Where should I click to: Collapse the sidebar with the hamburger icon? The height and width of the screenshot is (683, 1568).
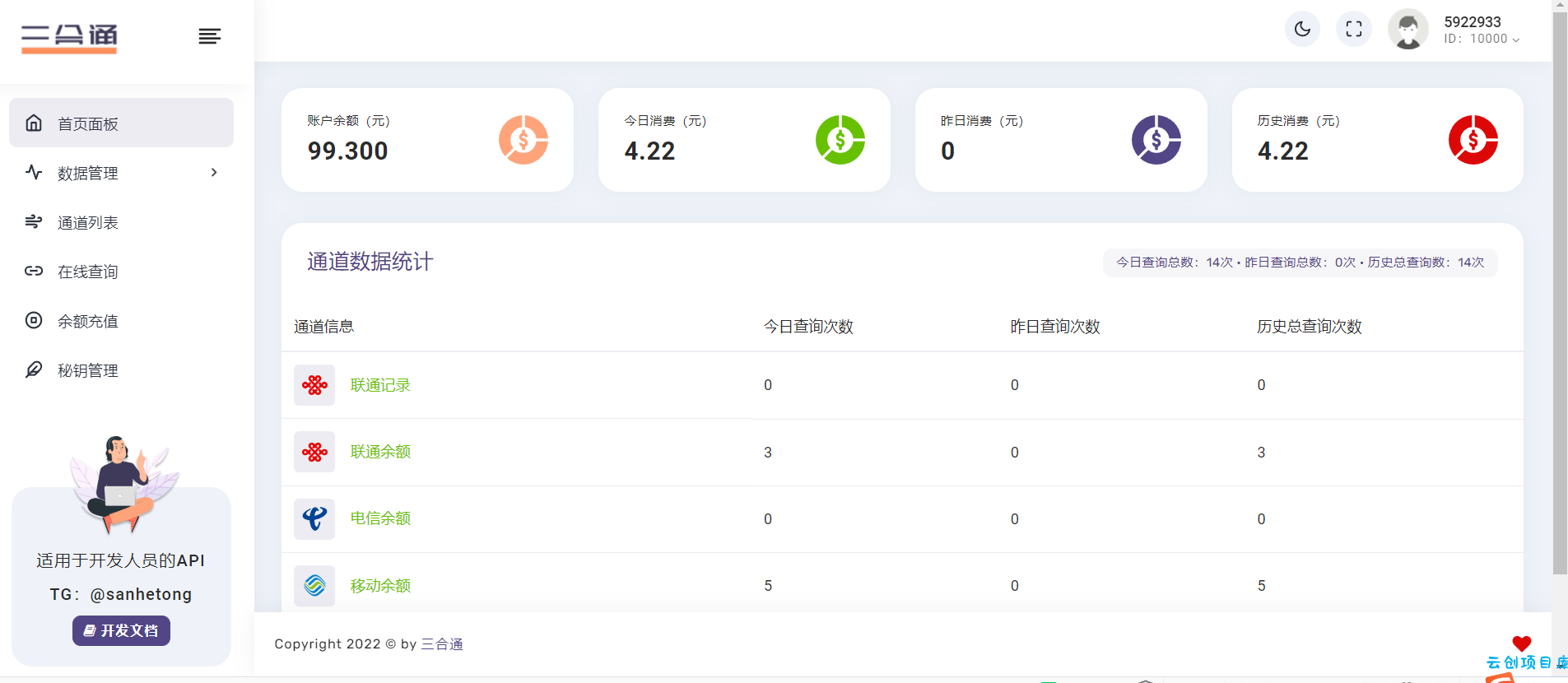coord(210,36)
